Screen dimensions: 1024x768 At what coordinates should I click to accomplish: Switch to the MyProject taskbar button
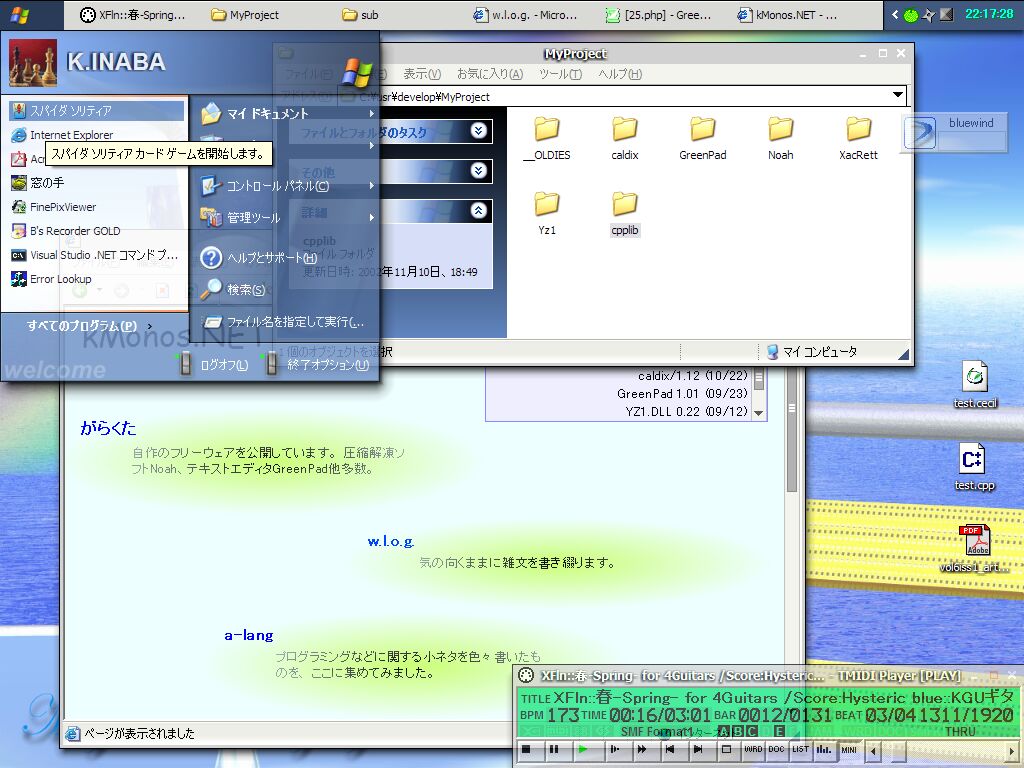click(246, 15)
